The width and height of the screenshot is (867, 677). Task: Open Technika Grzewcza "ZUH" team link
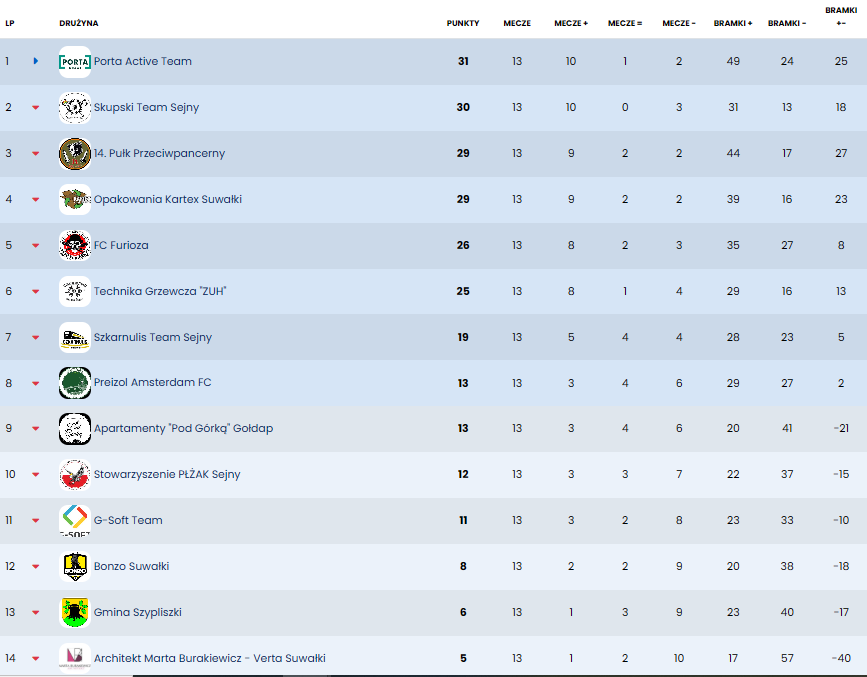point(160,291)
